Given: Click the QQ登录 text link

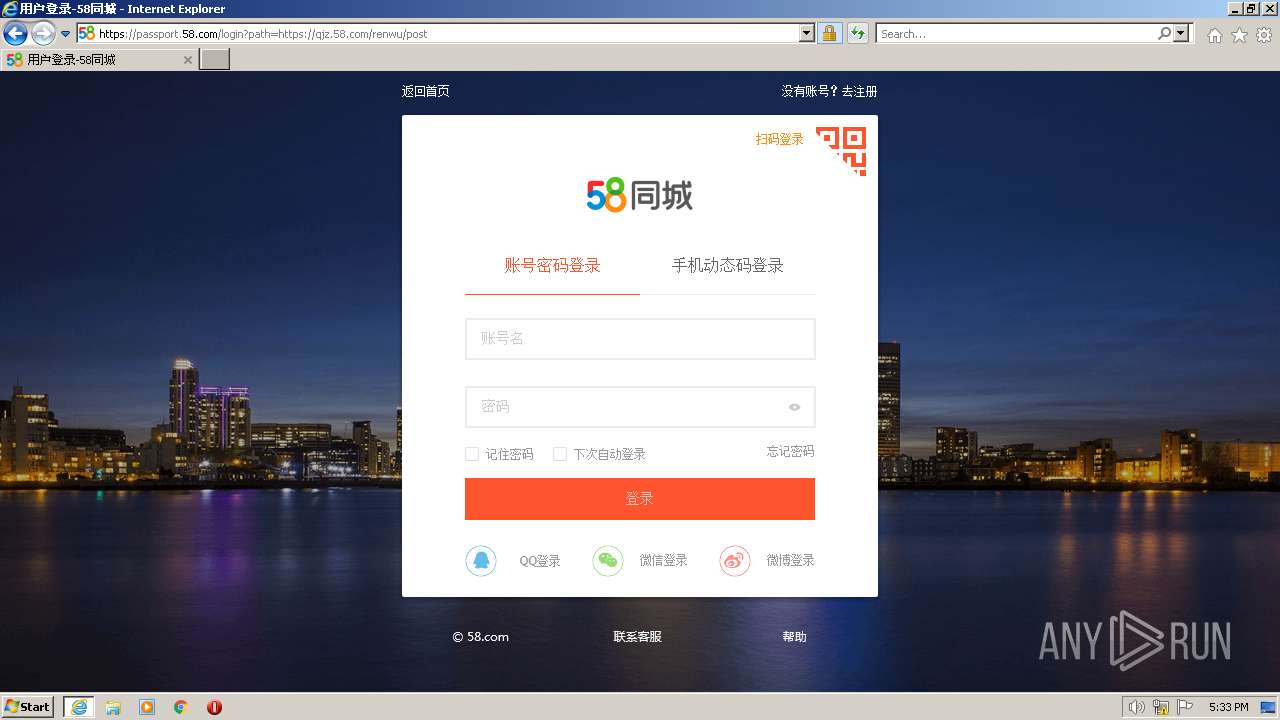Looking at the screenshot, I should (x=540, y=561).
